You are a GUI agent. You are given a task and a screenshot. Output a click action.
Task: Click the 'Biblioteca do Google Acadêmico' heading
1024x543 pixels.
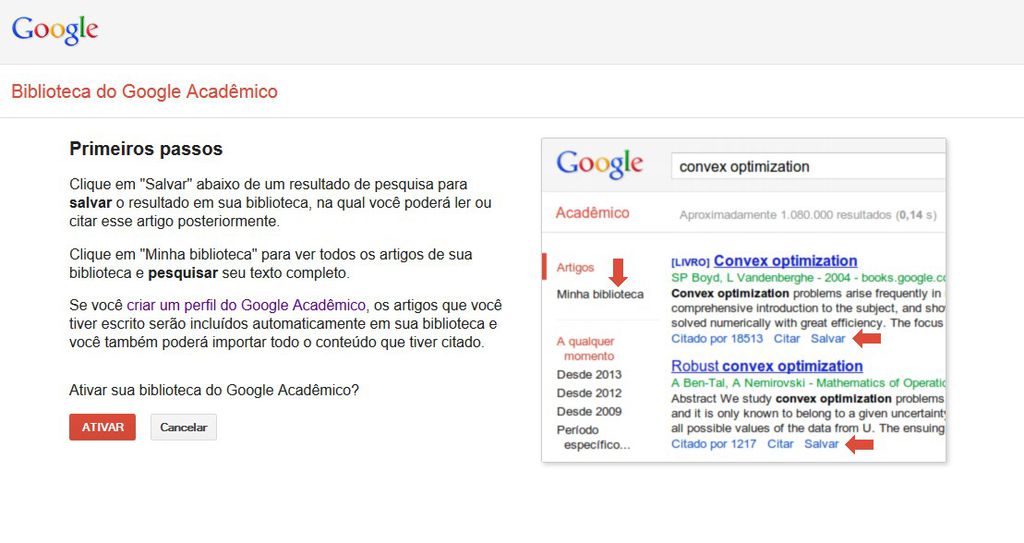(x=144, y=91)
